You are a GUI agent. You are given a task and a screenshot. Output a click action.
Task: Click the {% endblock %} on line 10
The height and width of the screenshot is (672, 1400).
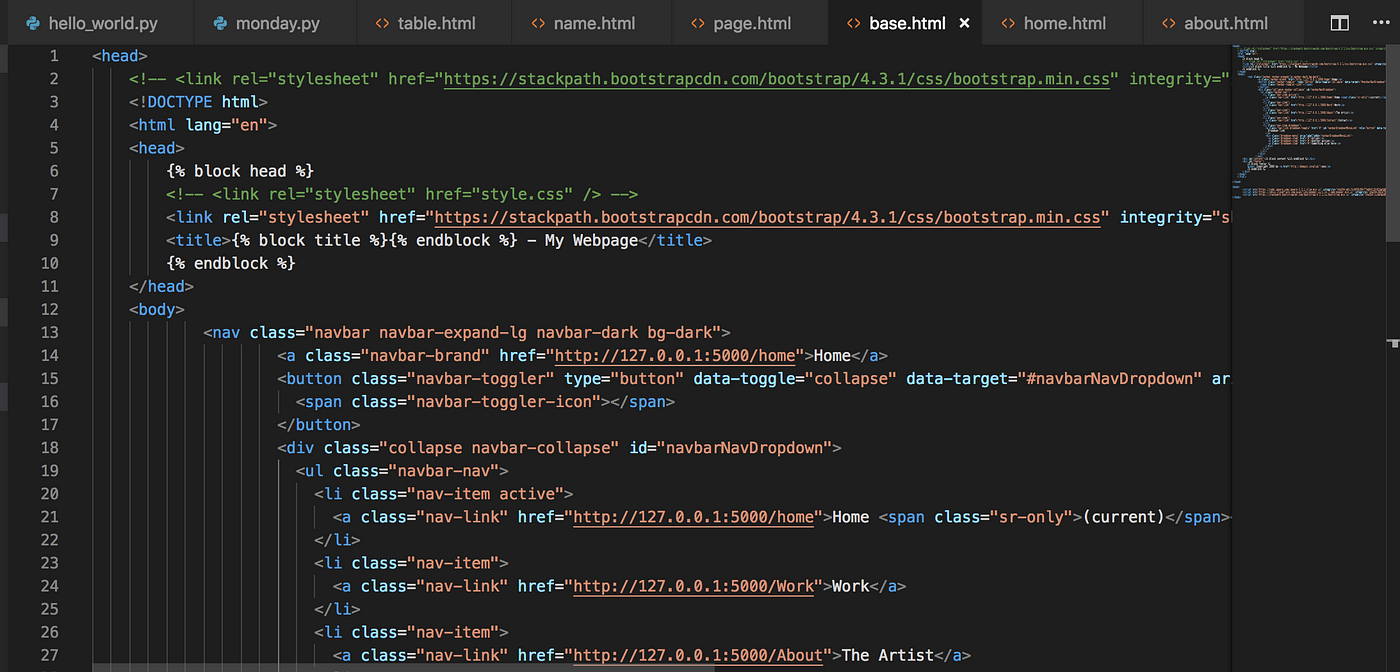coord(231,263)
